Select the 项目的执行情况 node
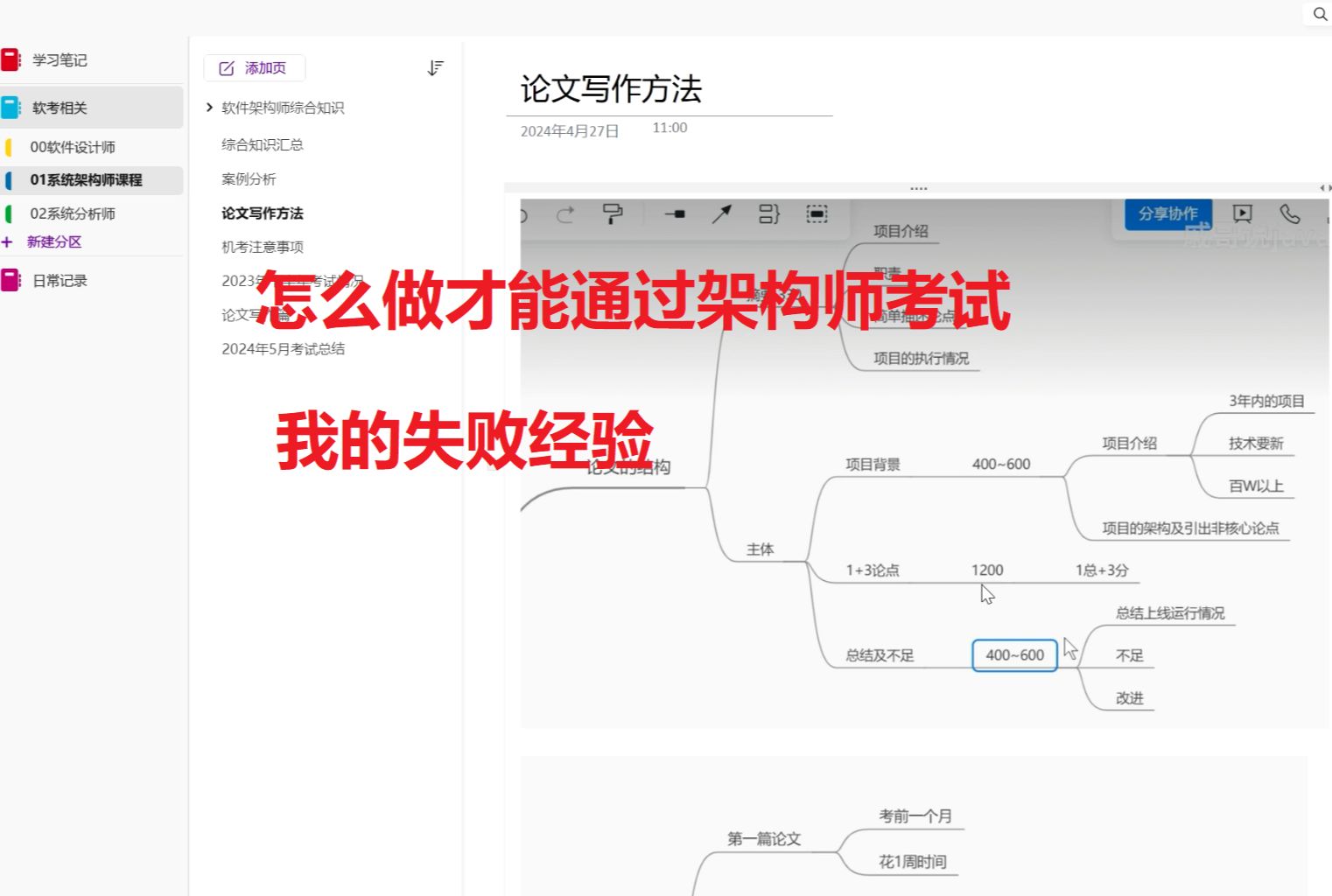This screenshot has height=896, width=1332. [921, 359]
